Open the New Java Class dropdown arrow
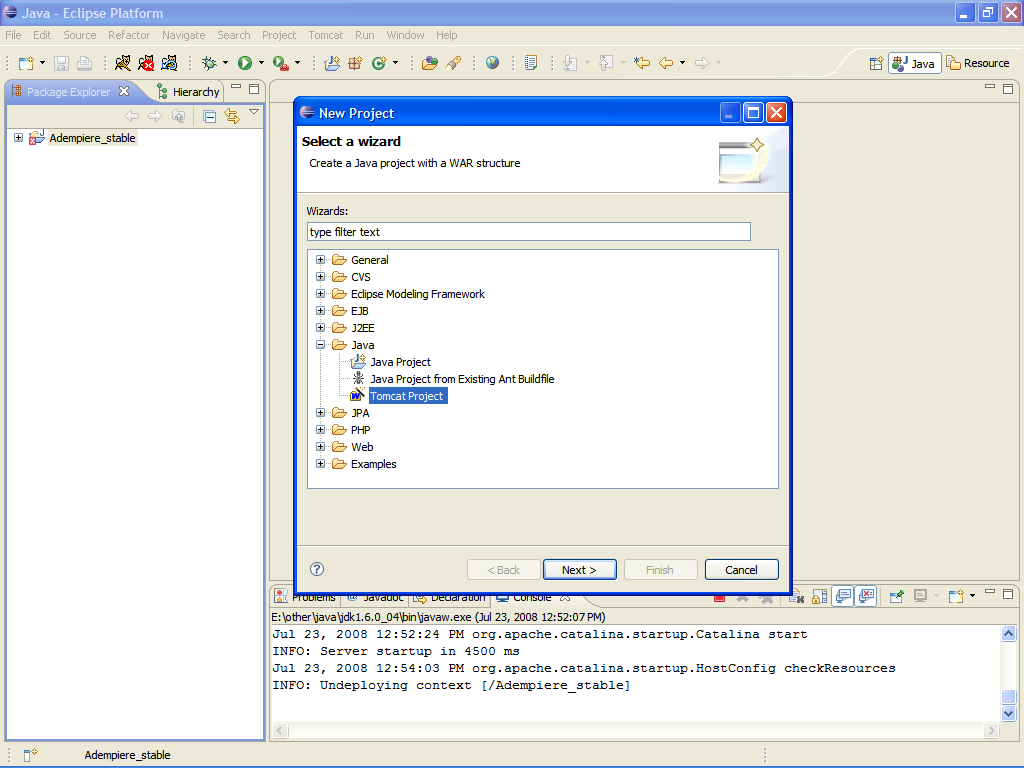Screen dimensions: 1024x768 395,63
